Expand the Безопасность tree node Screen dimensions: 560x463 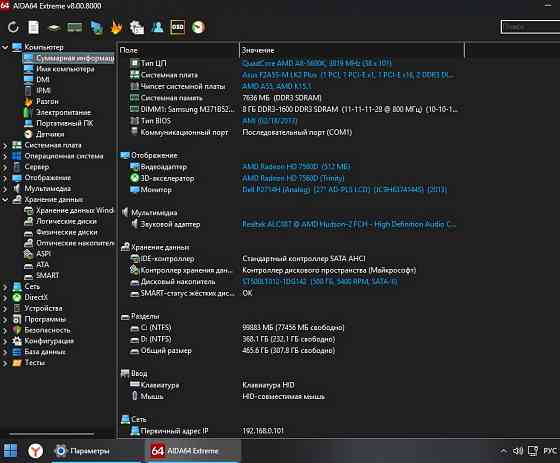(x=5, y=330)
